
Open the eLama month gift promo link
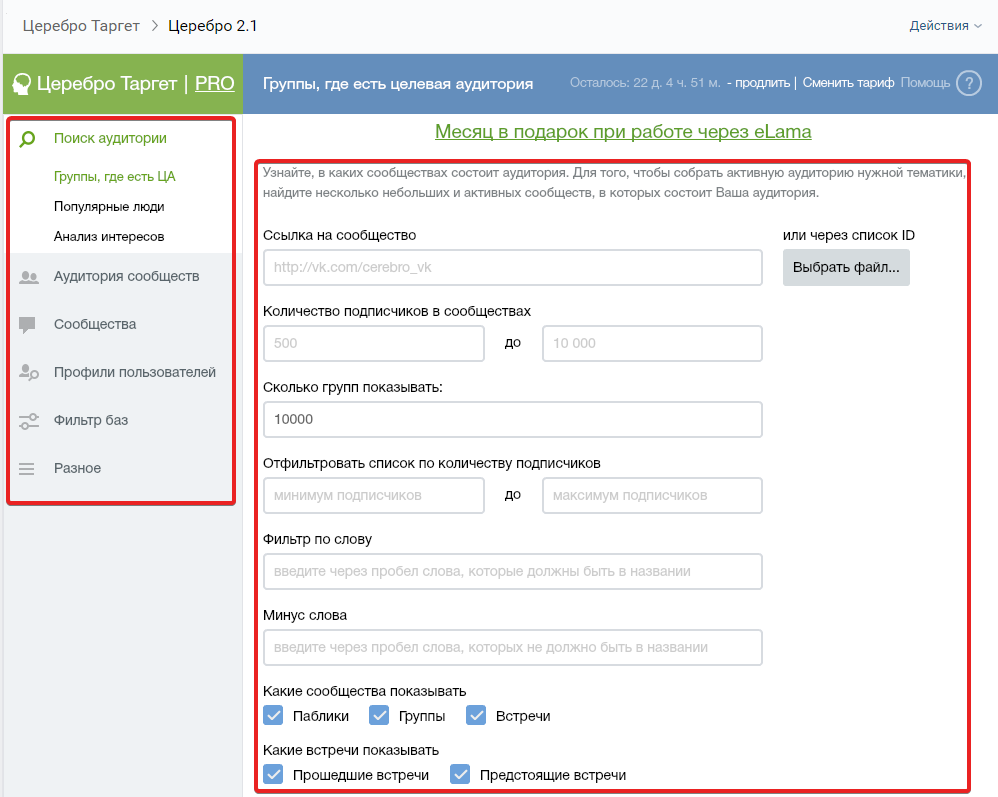623,132
